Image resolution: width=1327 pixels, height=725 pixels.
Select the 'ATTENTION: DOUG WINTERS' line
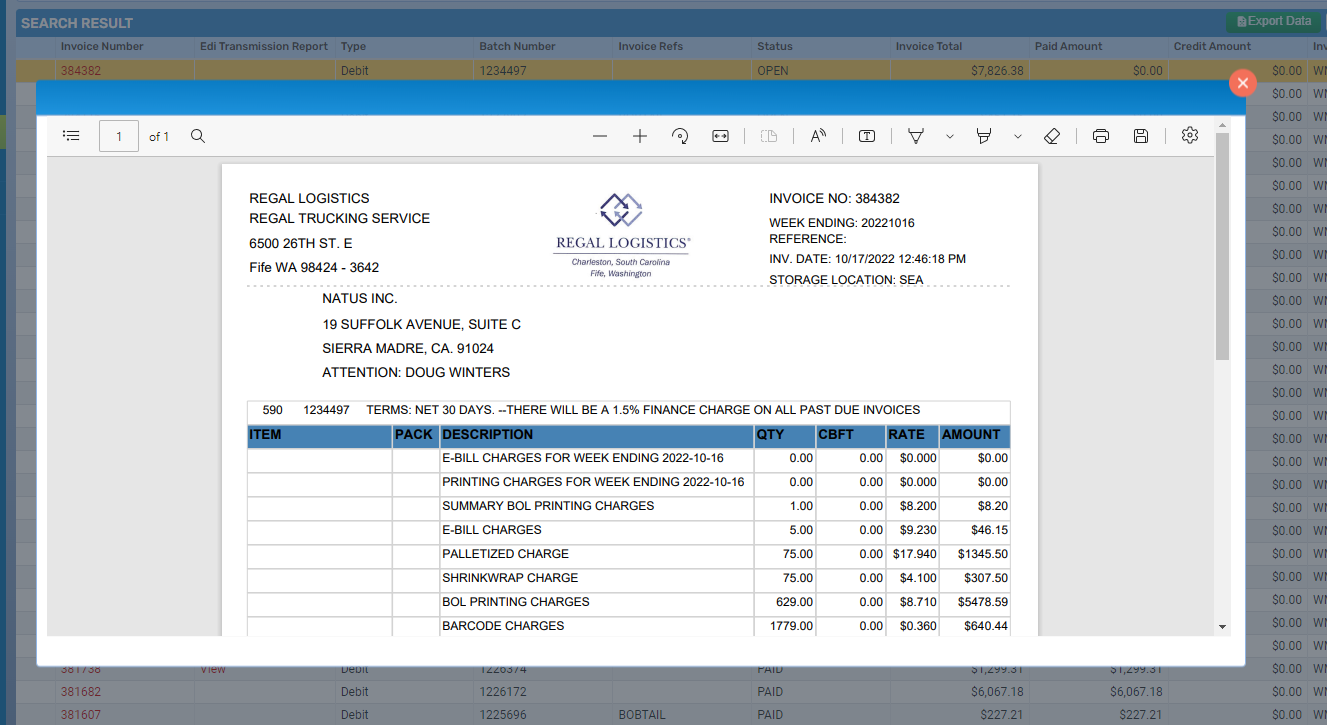[x=416, y=372]
